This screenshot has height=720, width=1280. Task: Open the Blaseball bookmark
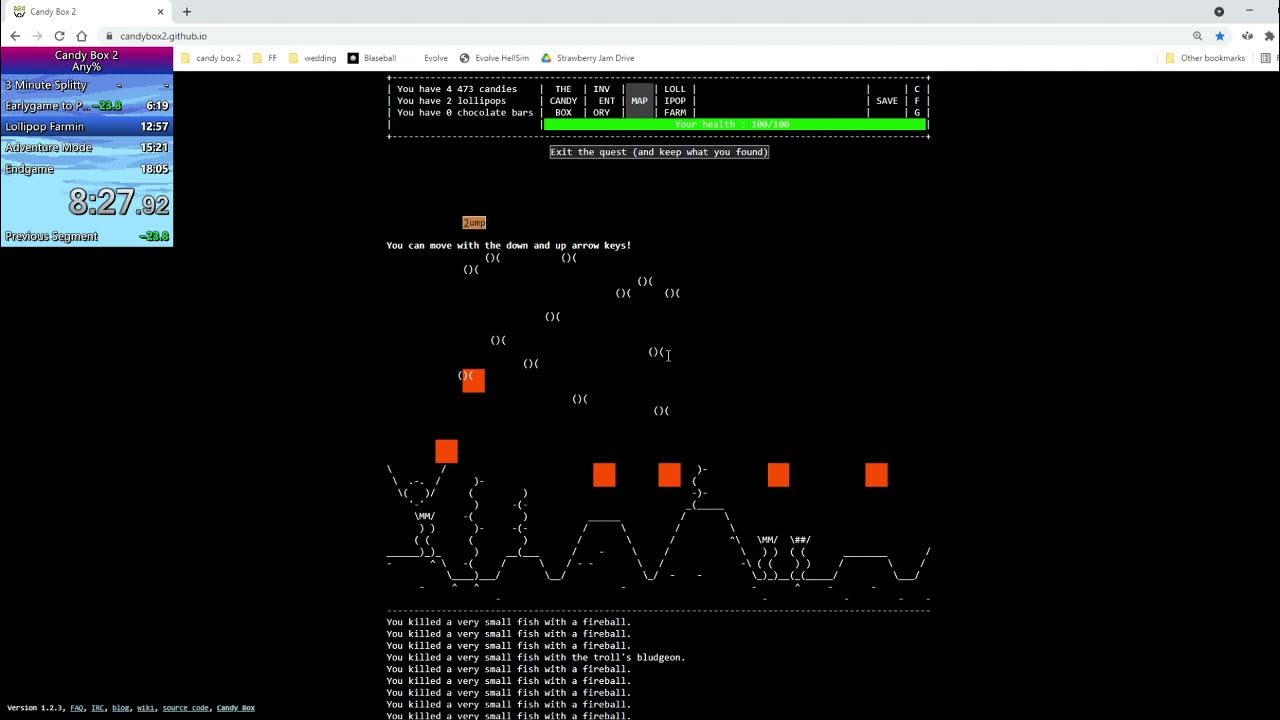pyautogui.click(x=372, y=58)
